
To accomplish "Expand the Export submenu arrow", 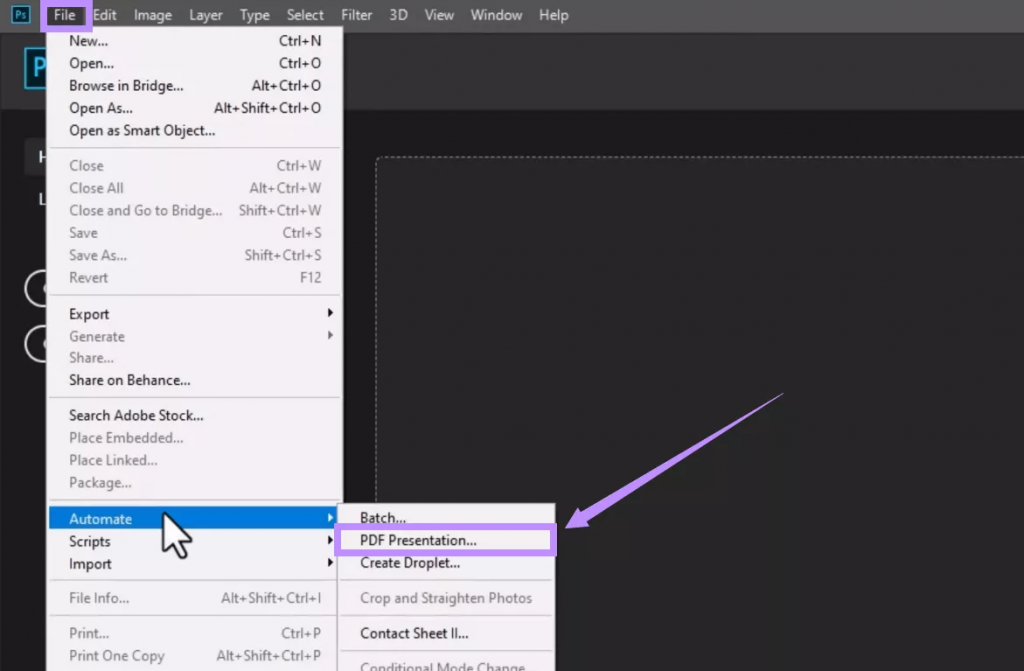I will pos(330,313).
